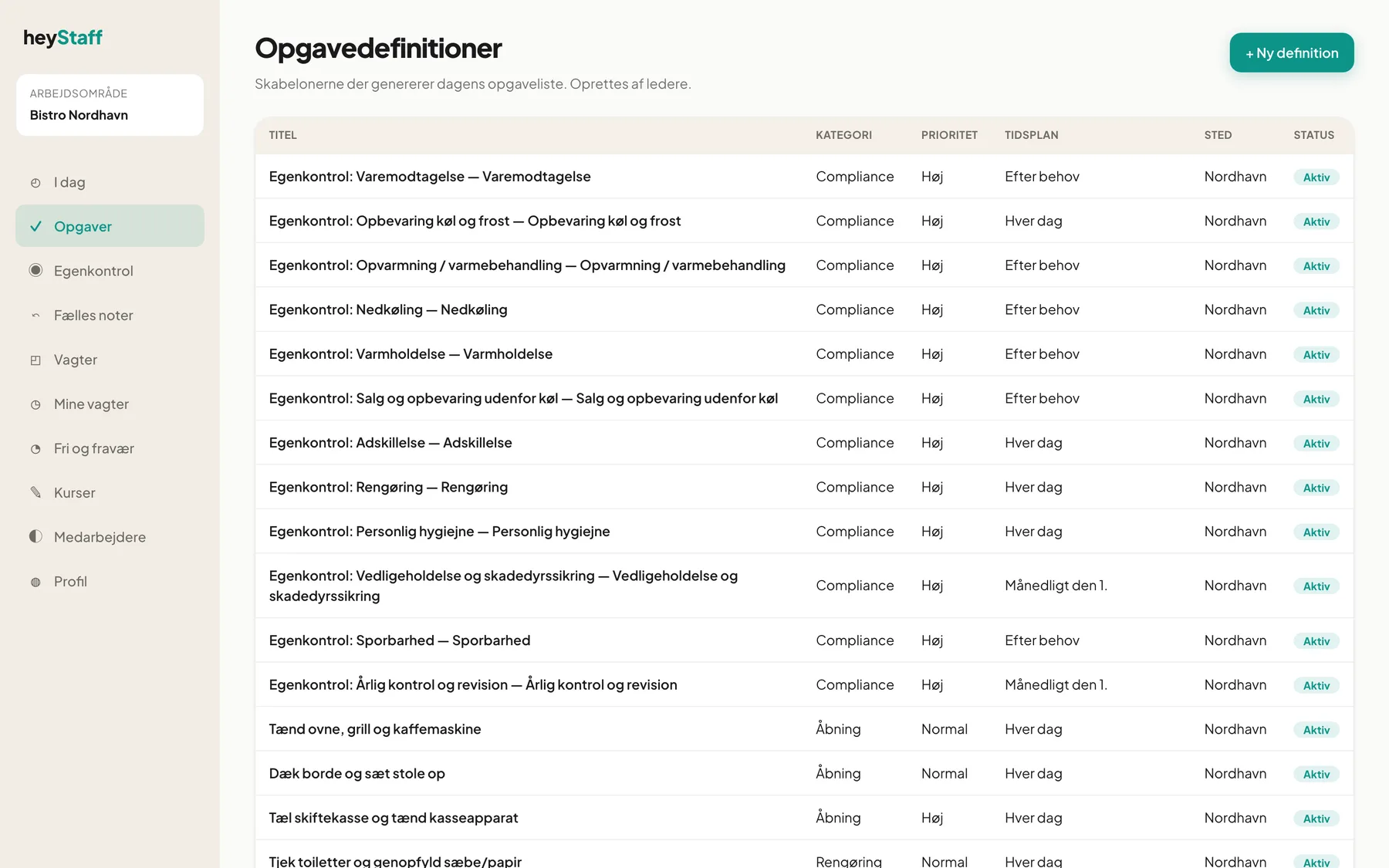Open Tænd ovne, grill og kaffemaskine task

[804, 729]
